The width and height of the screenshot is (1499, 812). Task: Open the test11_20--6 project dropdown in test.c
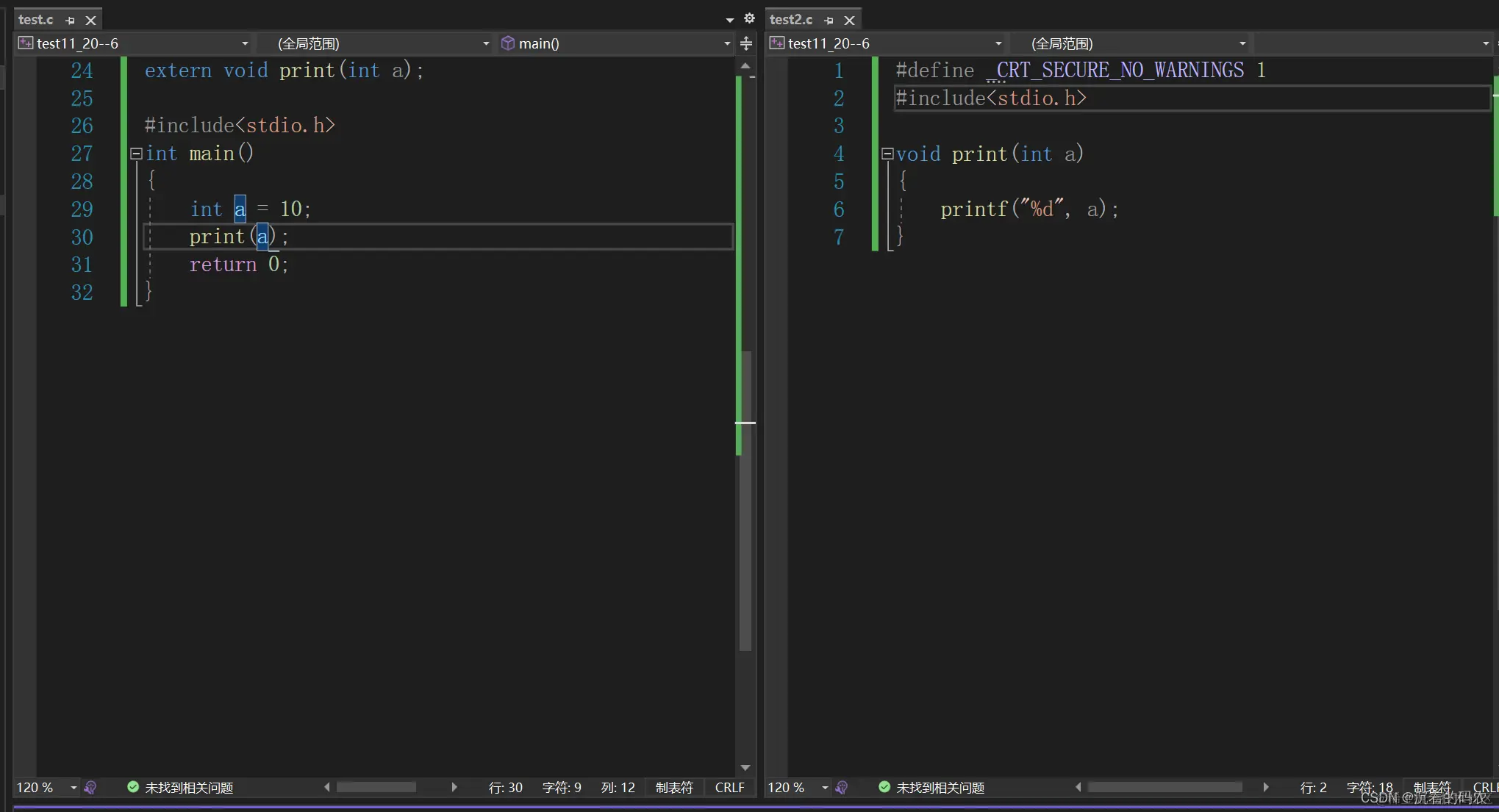[245, 44]
